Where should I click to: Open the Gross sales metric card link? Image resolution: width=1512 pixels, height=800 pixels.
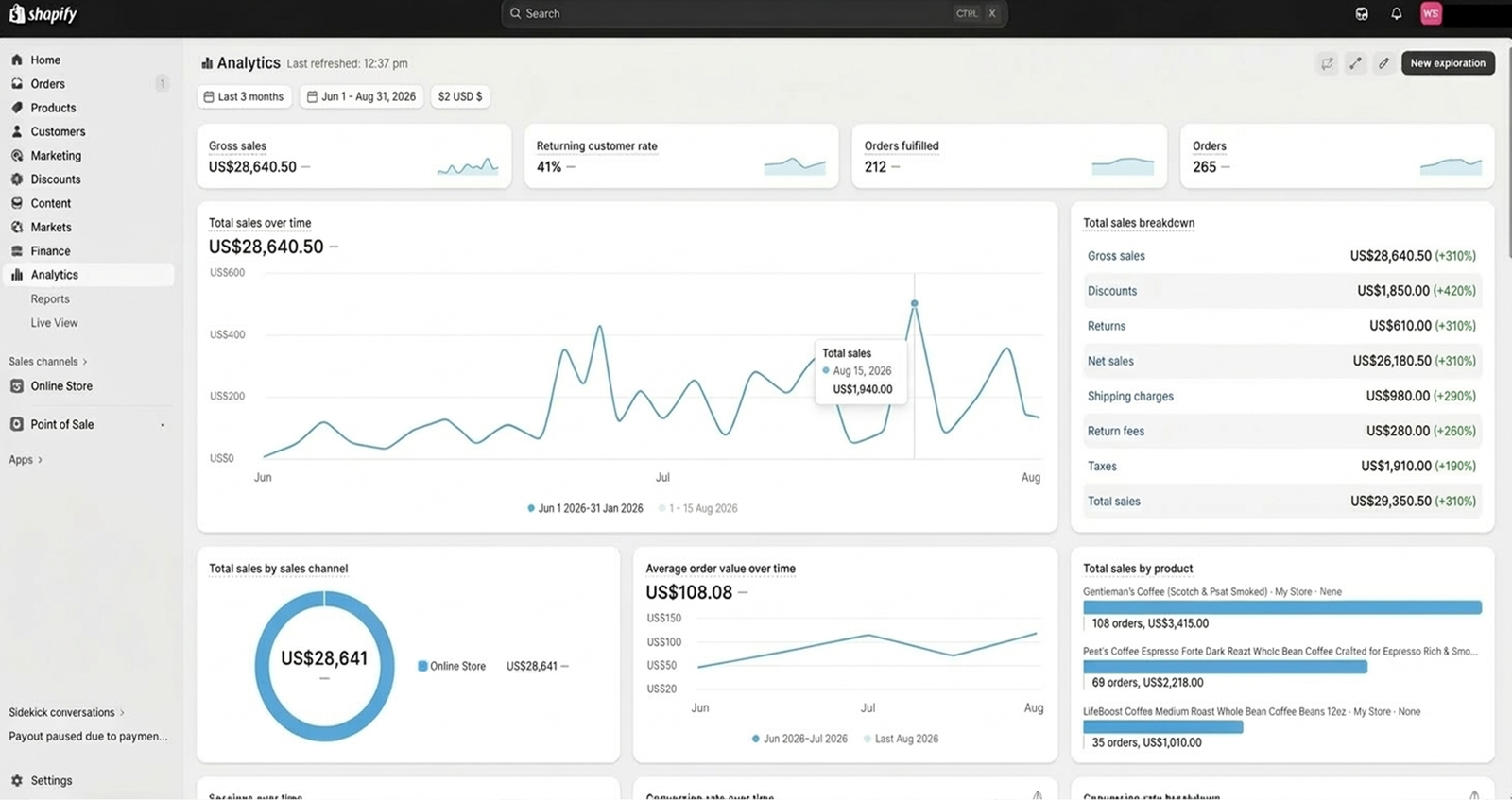(237, 146)
